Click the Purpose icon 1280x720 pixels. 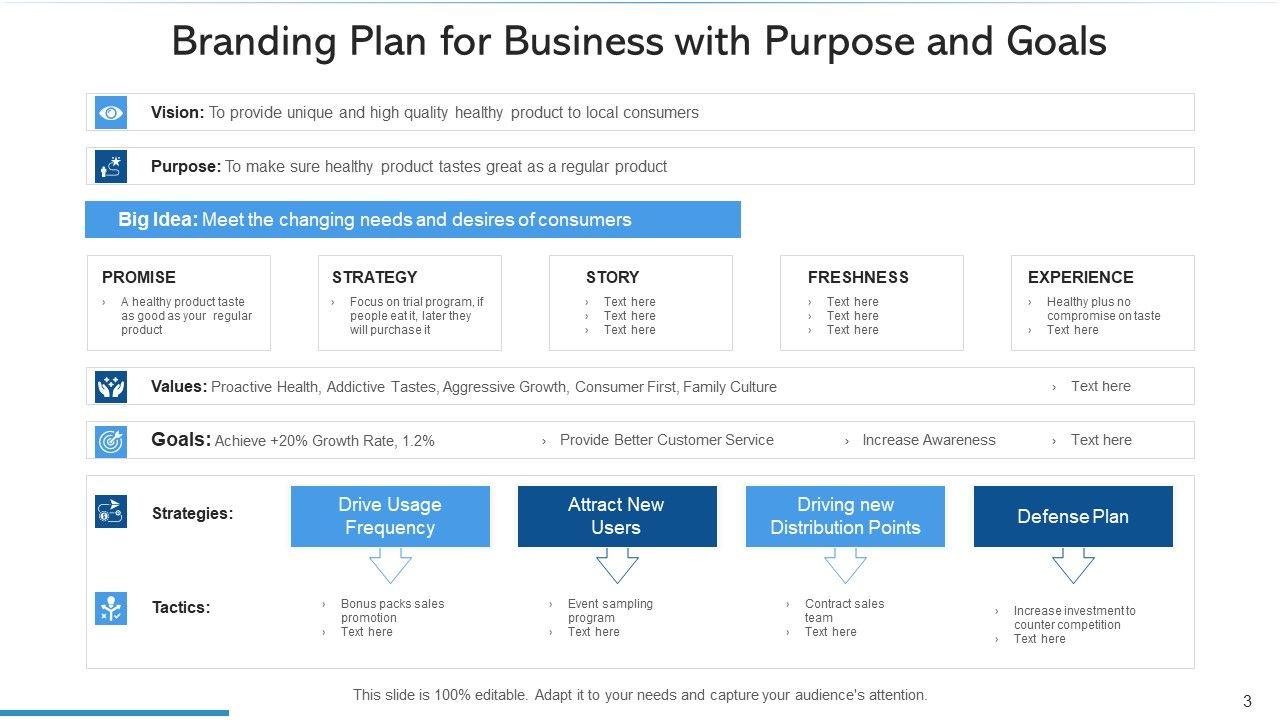(x=111, y=167)
